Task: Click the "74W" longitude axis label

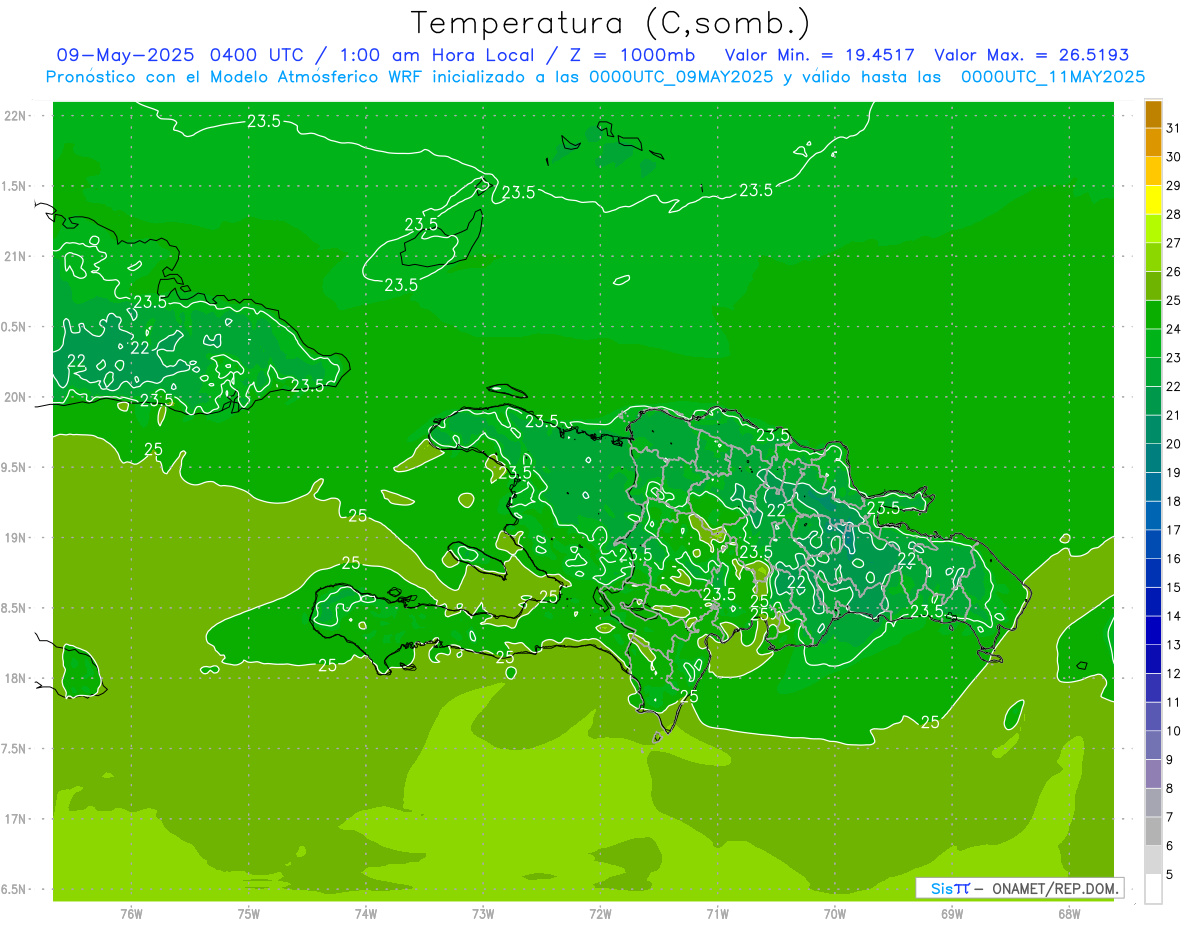Action: pyautogui.click(x=366, y=914)
